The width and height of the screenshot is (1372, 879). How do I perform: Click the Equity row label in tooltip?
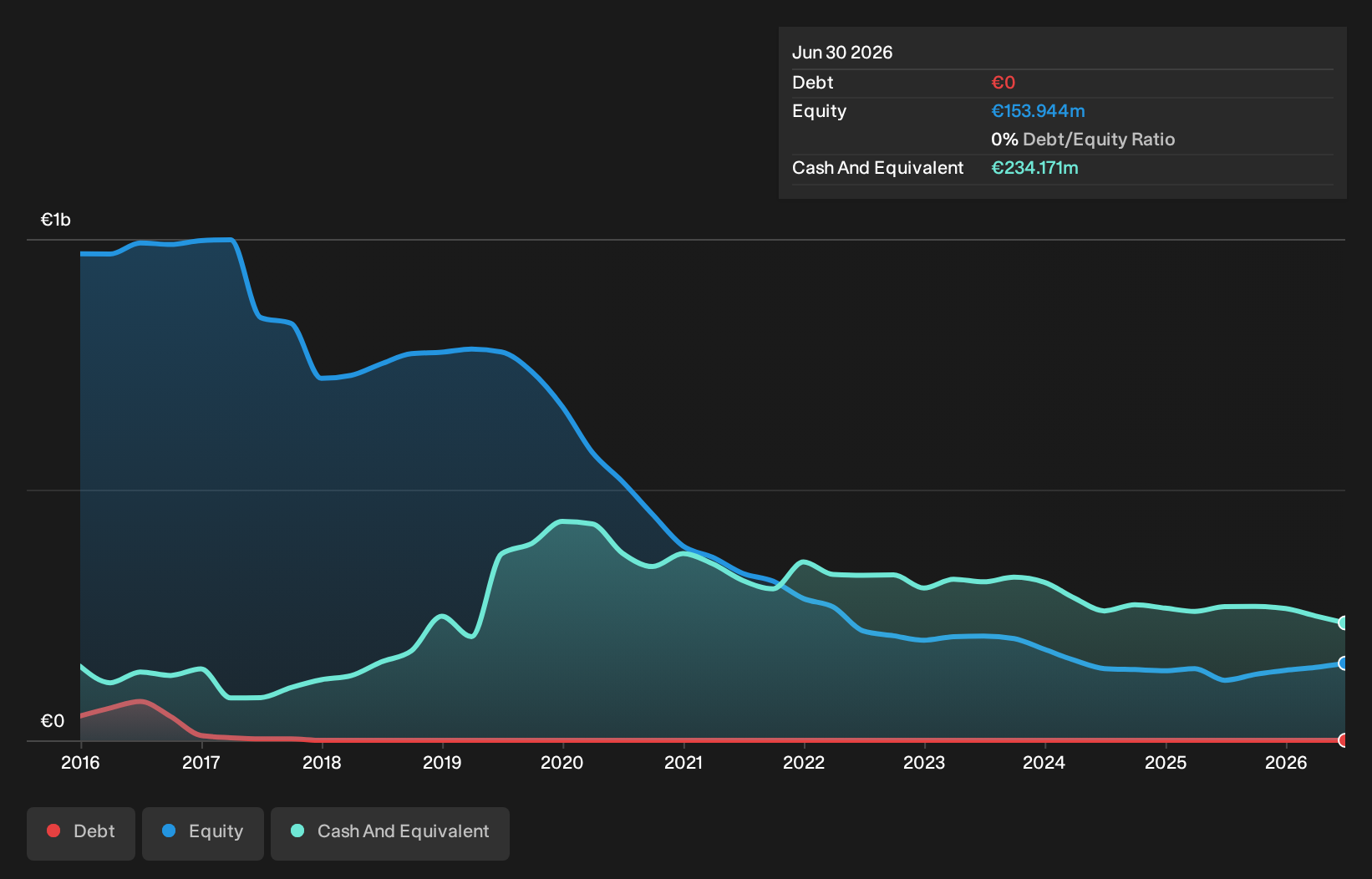820,111
